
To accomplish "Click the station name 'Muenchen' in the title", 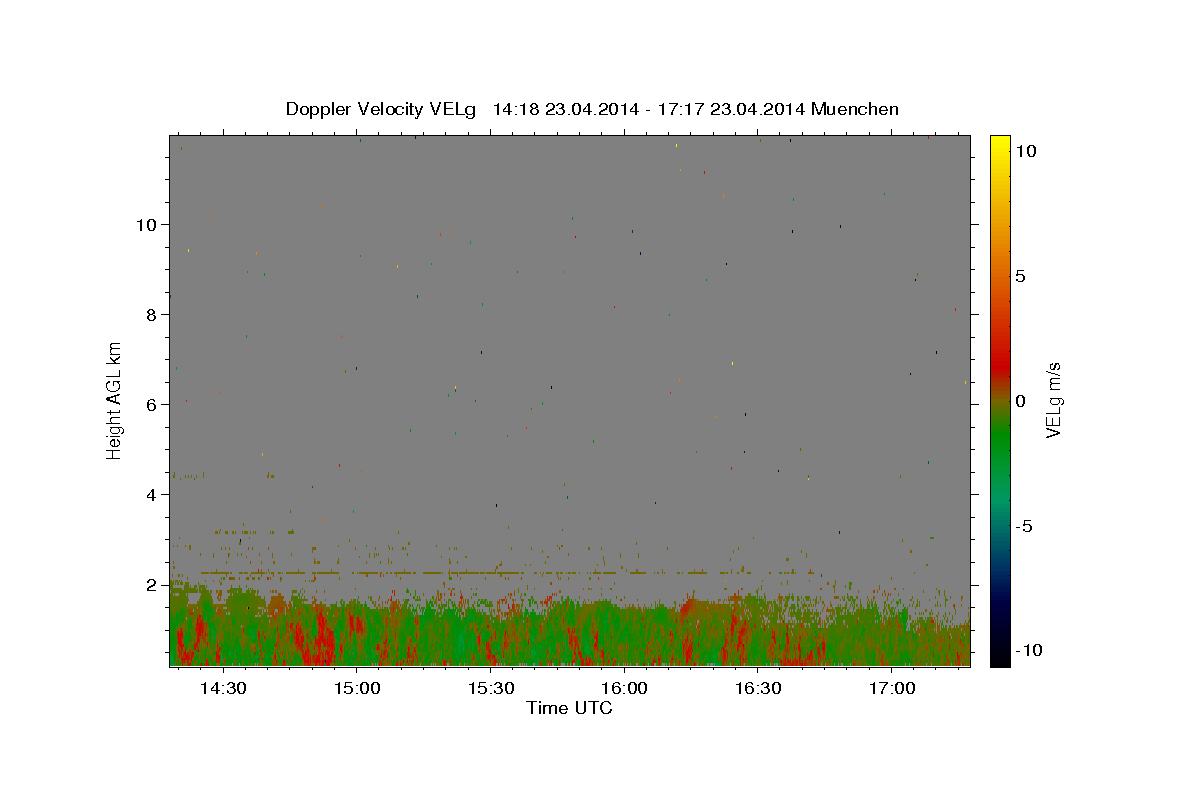I will tap(855, 109).
